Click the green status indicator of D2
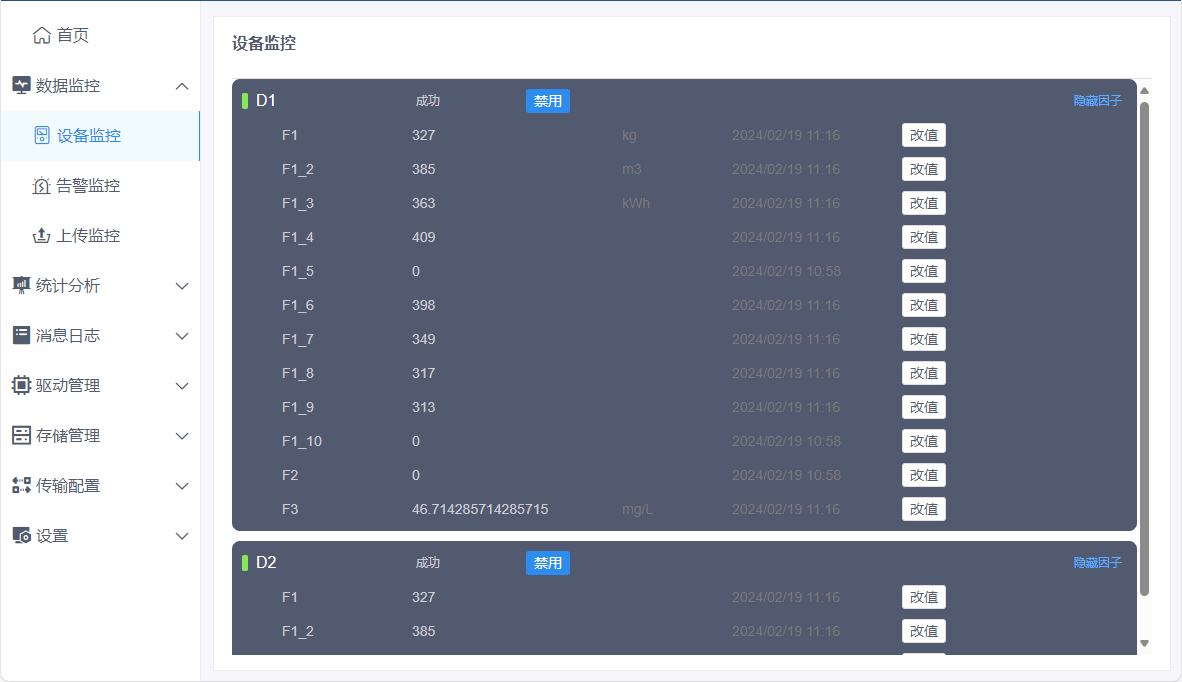Screen dimensions: 1182x682 point(245,562)
